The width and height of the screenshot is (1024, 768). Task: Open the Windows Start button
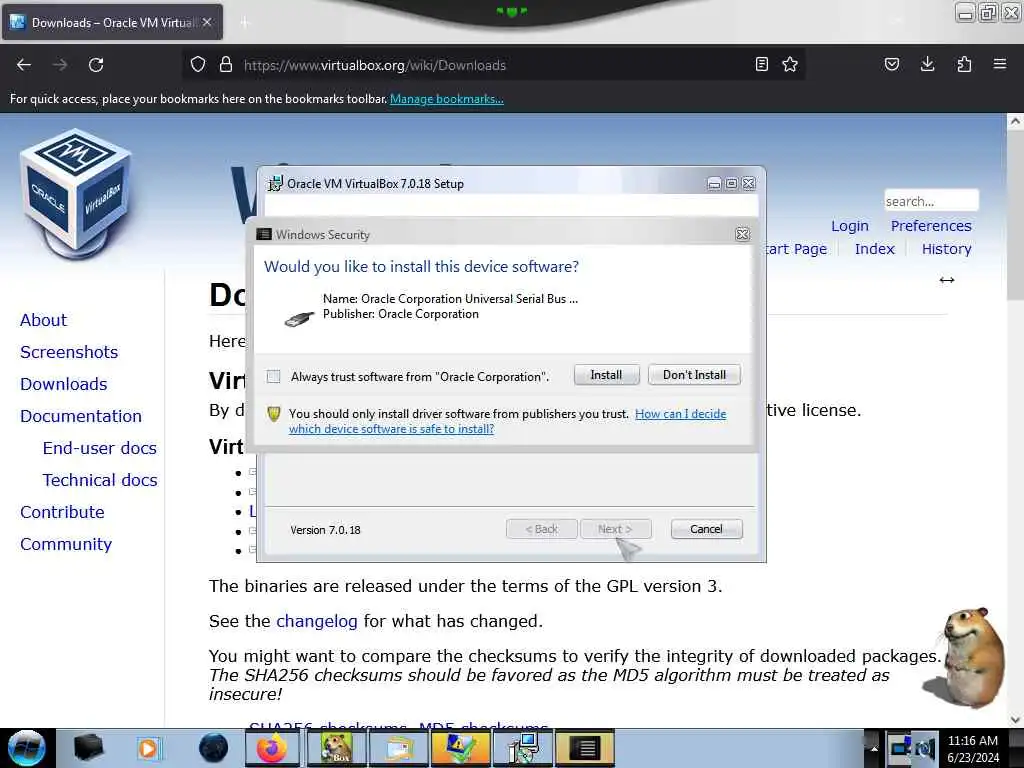[x=26, y=748]
